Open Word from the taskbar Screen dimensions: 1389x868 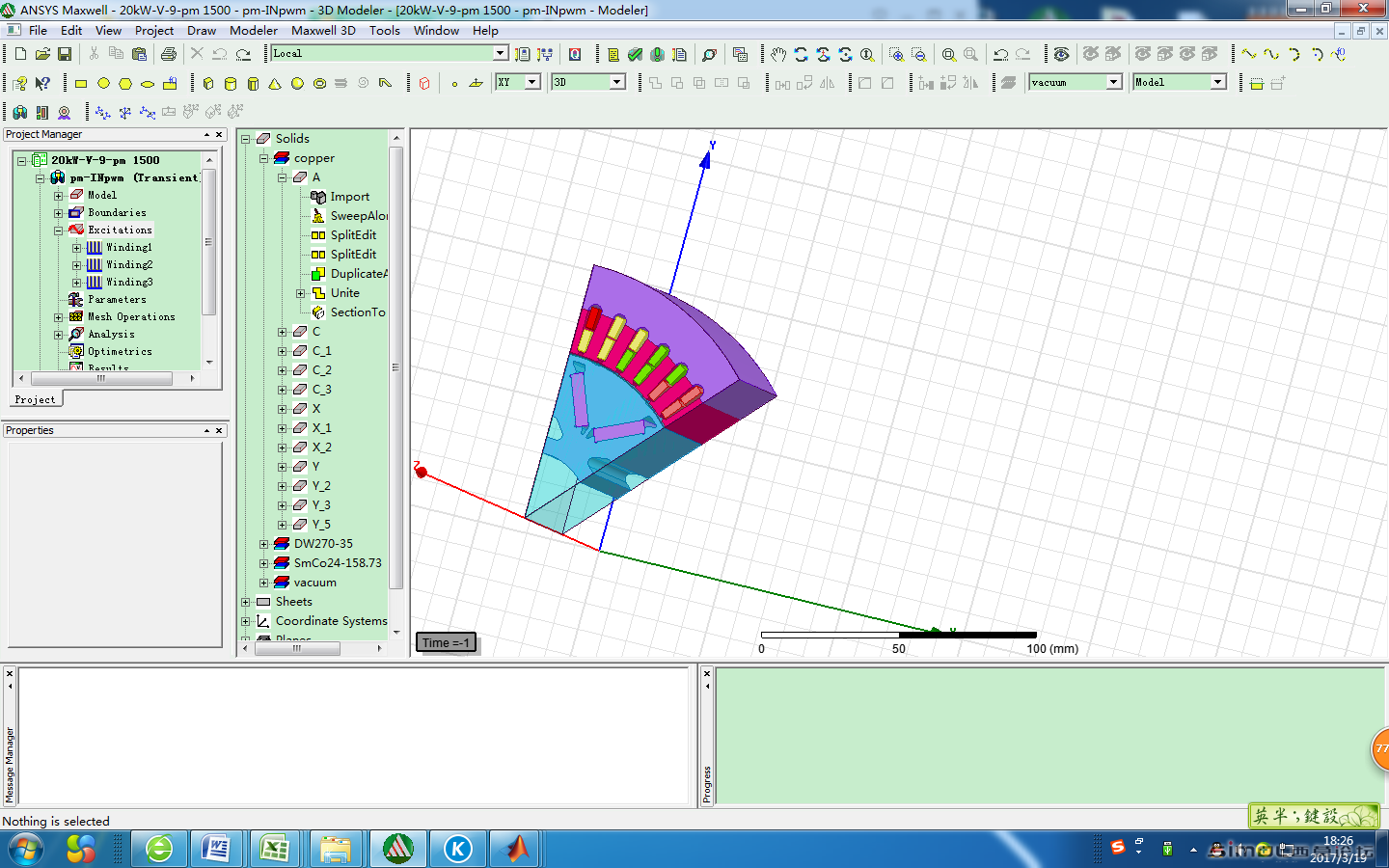tap(216, 850)
